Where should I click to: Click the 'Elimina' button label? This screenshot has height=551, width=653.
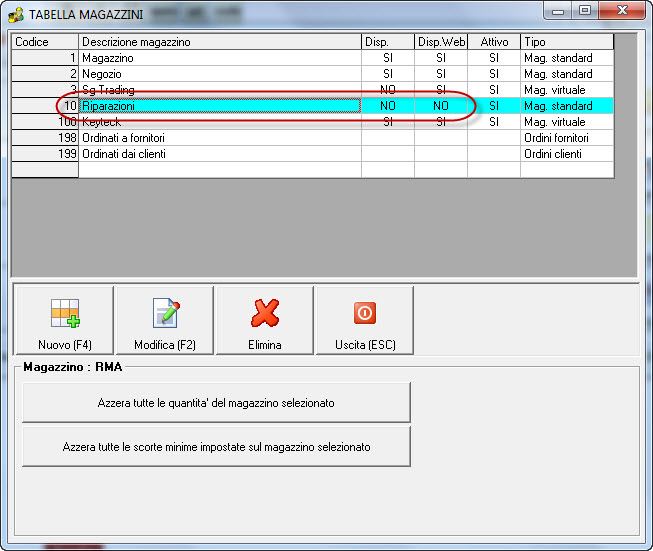265,345
